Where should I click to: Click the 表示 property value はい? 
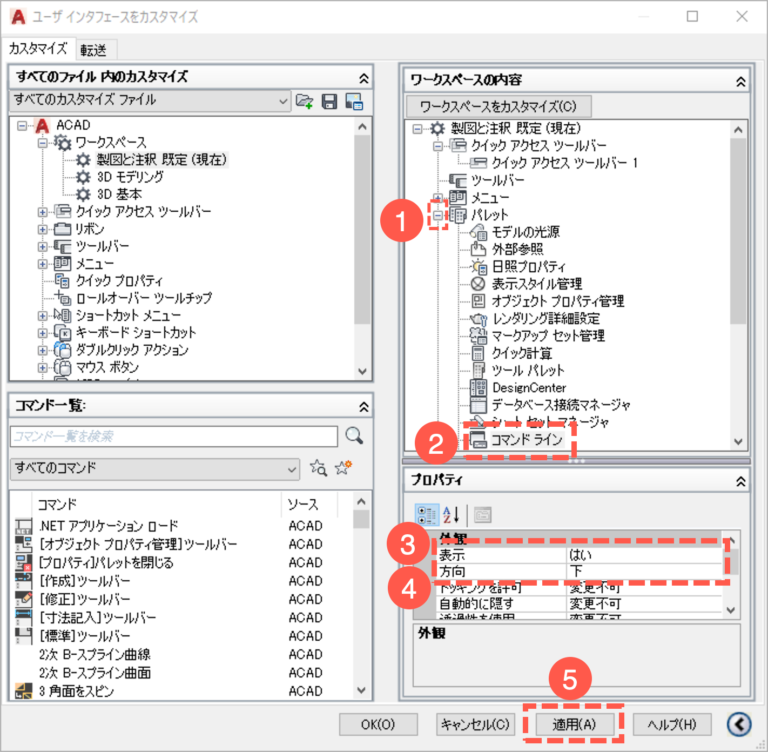(645, 555)
